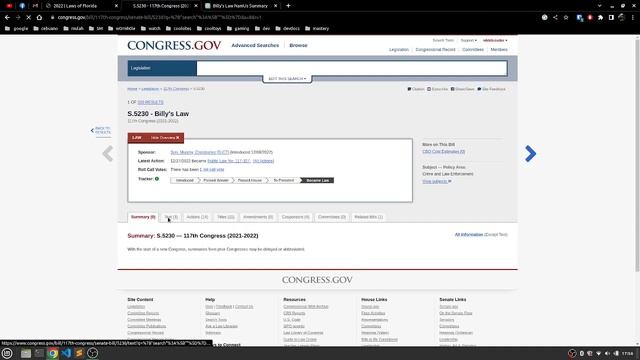The height and width of the screenshot is (360, 640).
Task: Click the main search input field
Action: tap(352, 68)
